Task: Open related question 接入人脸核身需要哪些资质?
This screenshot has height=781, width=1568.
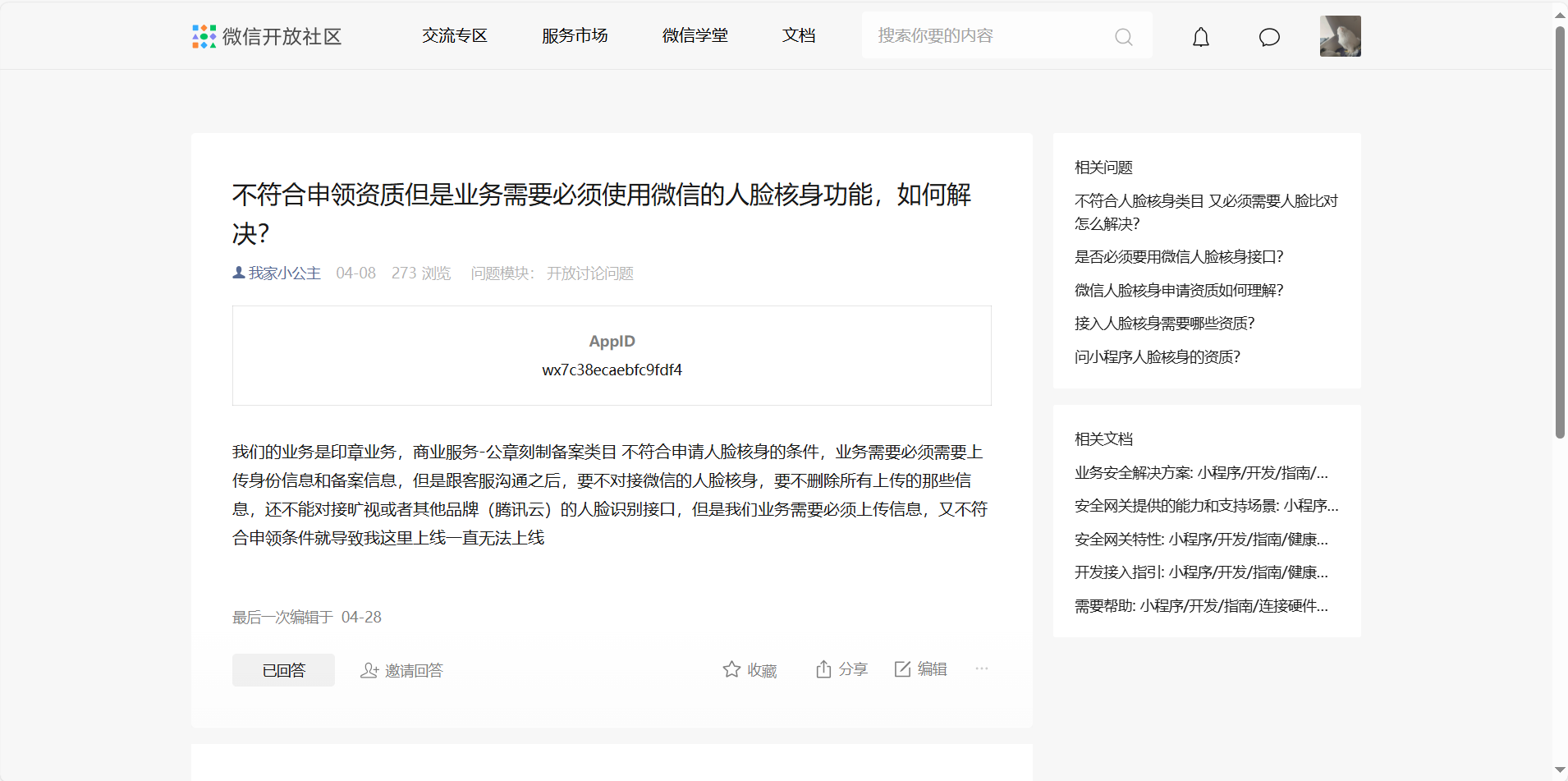Action: [x=1164, y=323]
